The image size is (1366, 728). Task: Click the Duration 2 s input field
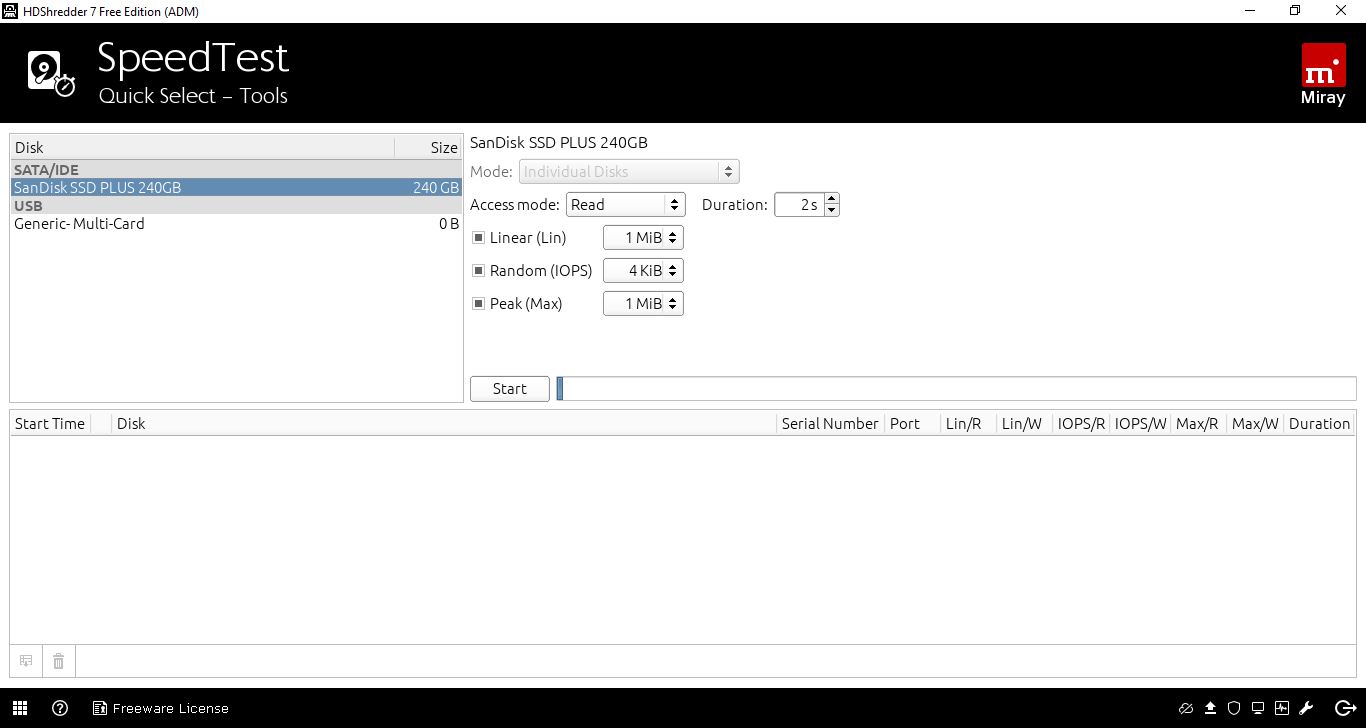[x=799, y=205]
